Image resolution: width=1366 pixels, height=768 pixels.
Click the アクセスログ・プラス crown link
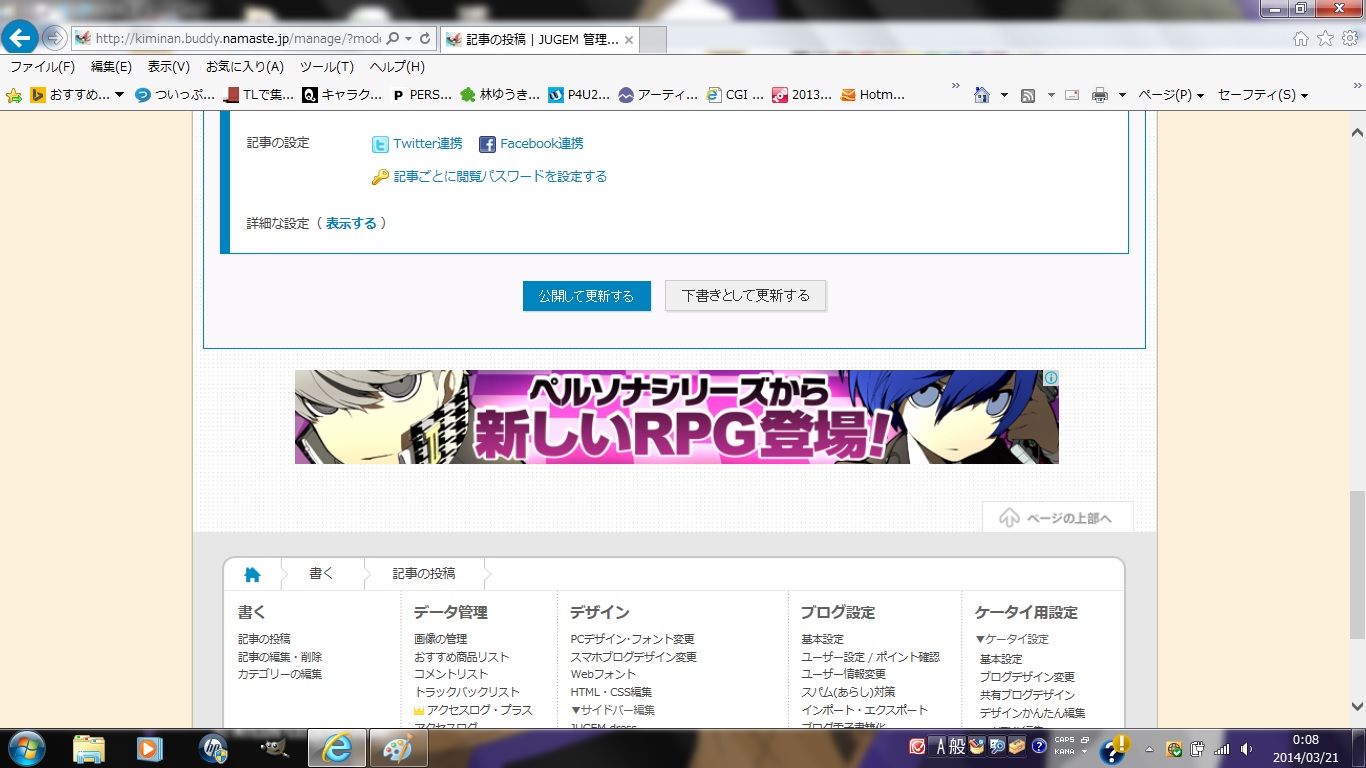pyautogui.click(x=473, y=710)
